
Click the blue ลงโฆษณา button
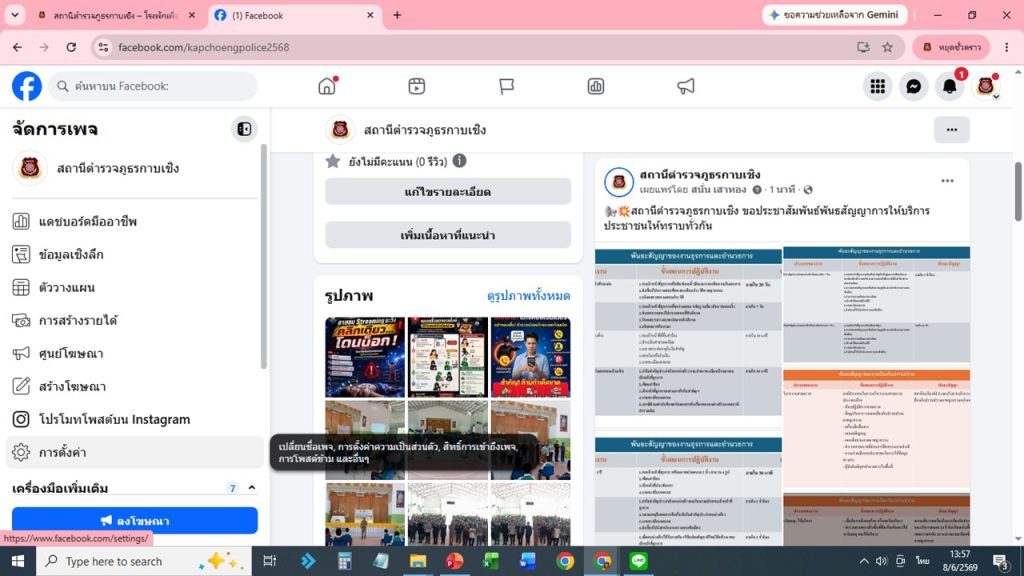pyautogui.click(x=135, y=520)
